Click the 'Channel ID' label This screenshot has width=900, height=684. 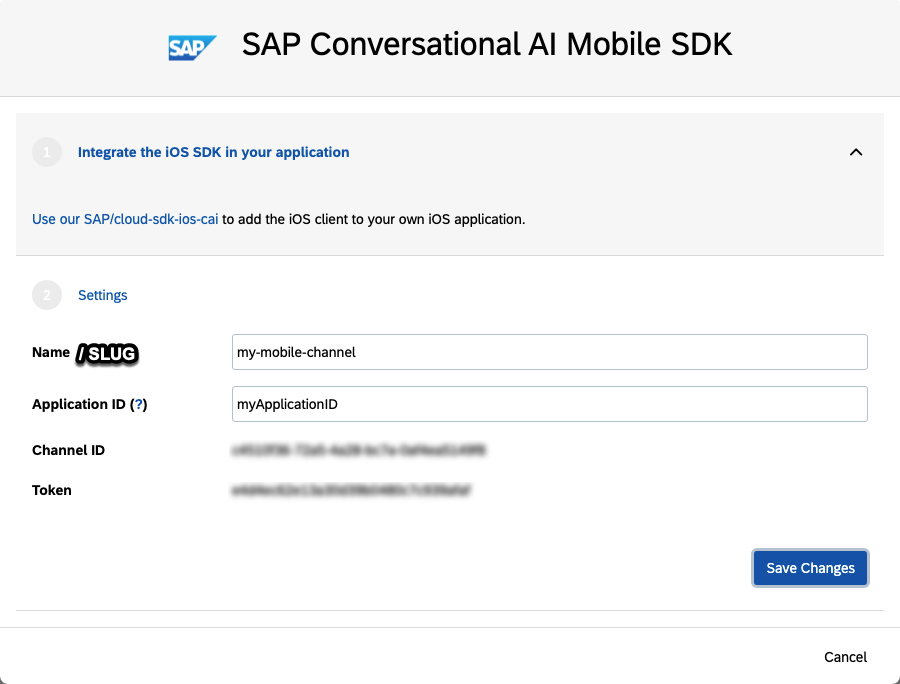click(68, 450)
